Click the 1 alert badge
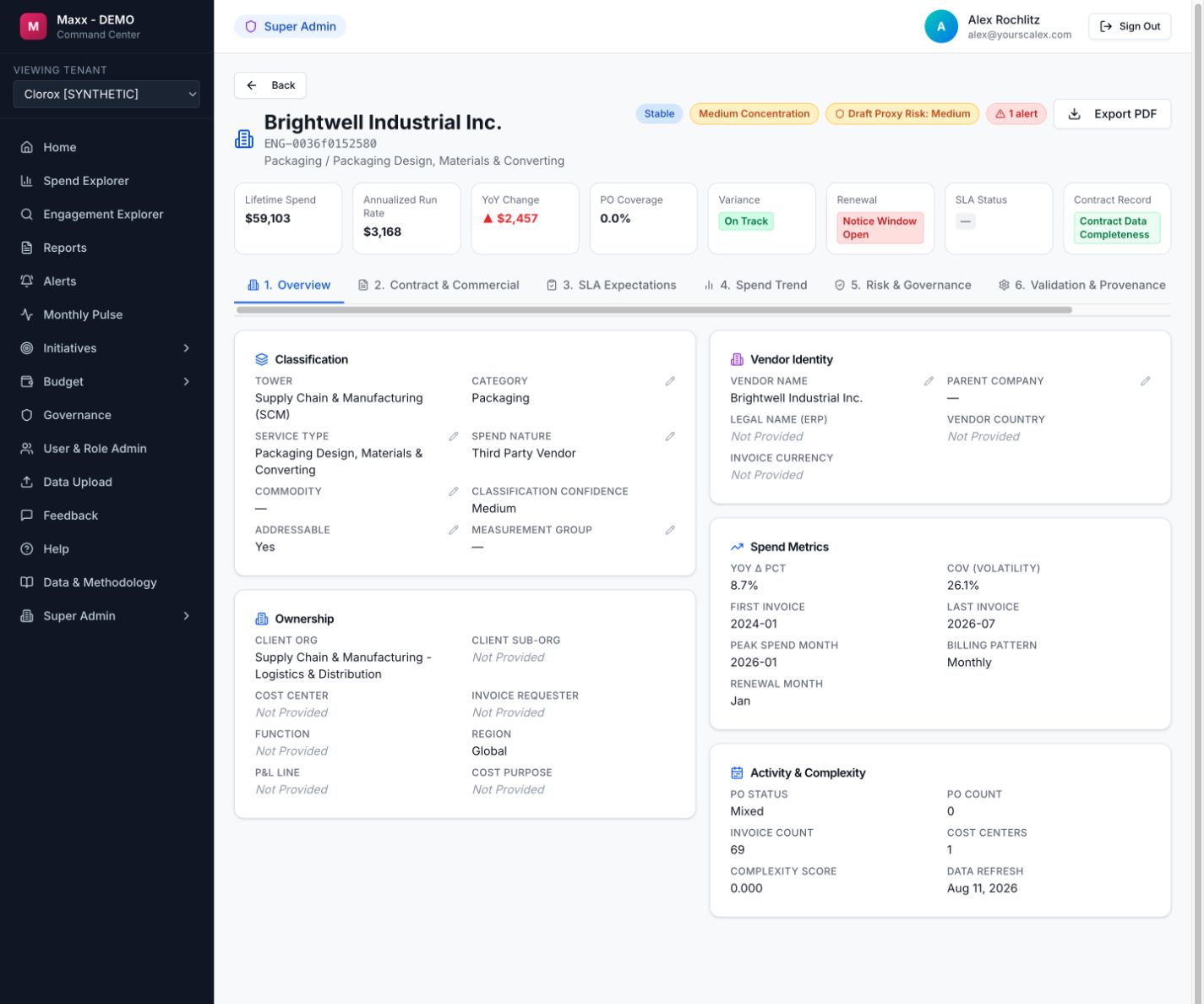 (x=1016, y=114)
